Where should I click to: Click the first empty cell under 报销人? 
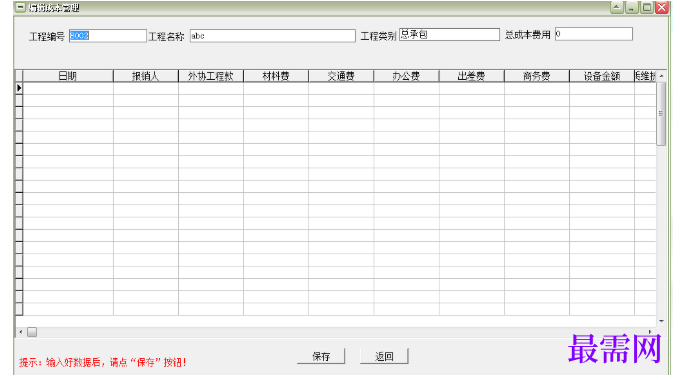tap(146, 88)
